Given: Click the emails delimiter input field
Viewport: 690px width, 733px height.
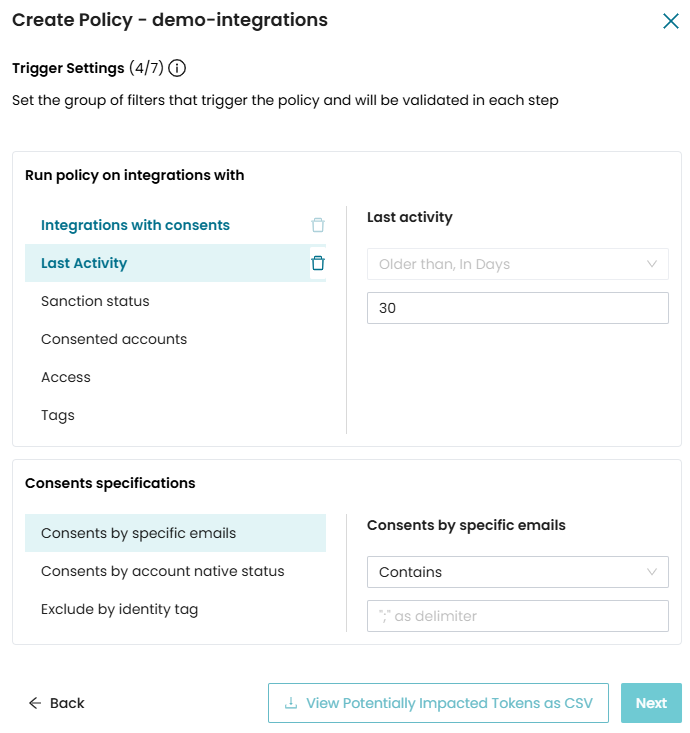Looking at the screenshot, I should (517, 616).
